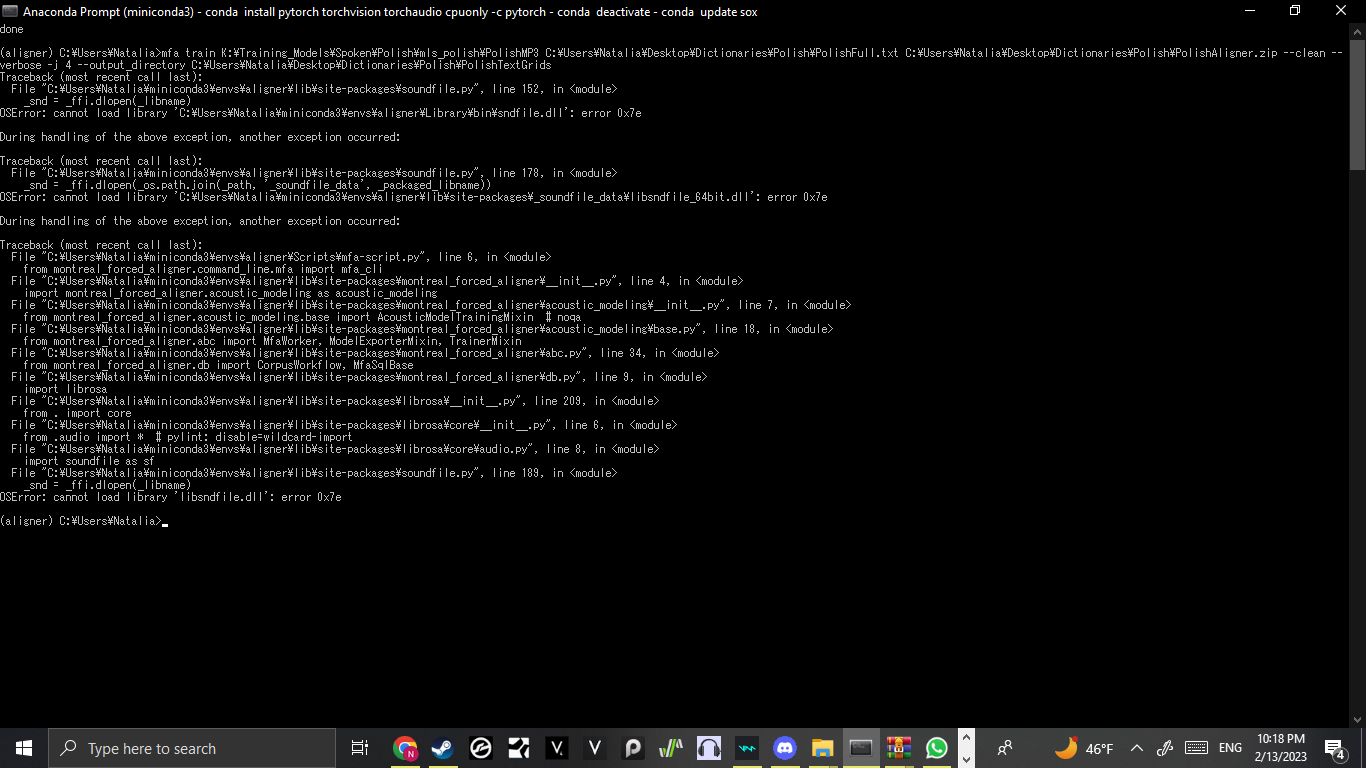This screenshot has height=768, width=1366.
Task: Open the teal waveform app on the taskbar
Action: click(746, 747)
